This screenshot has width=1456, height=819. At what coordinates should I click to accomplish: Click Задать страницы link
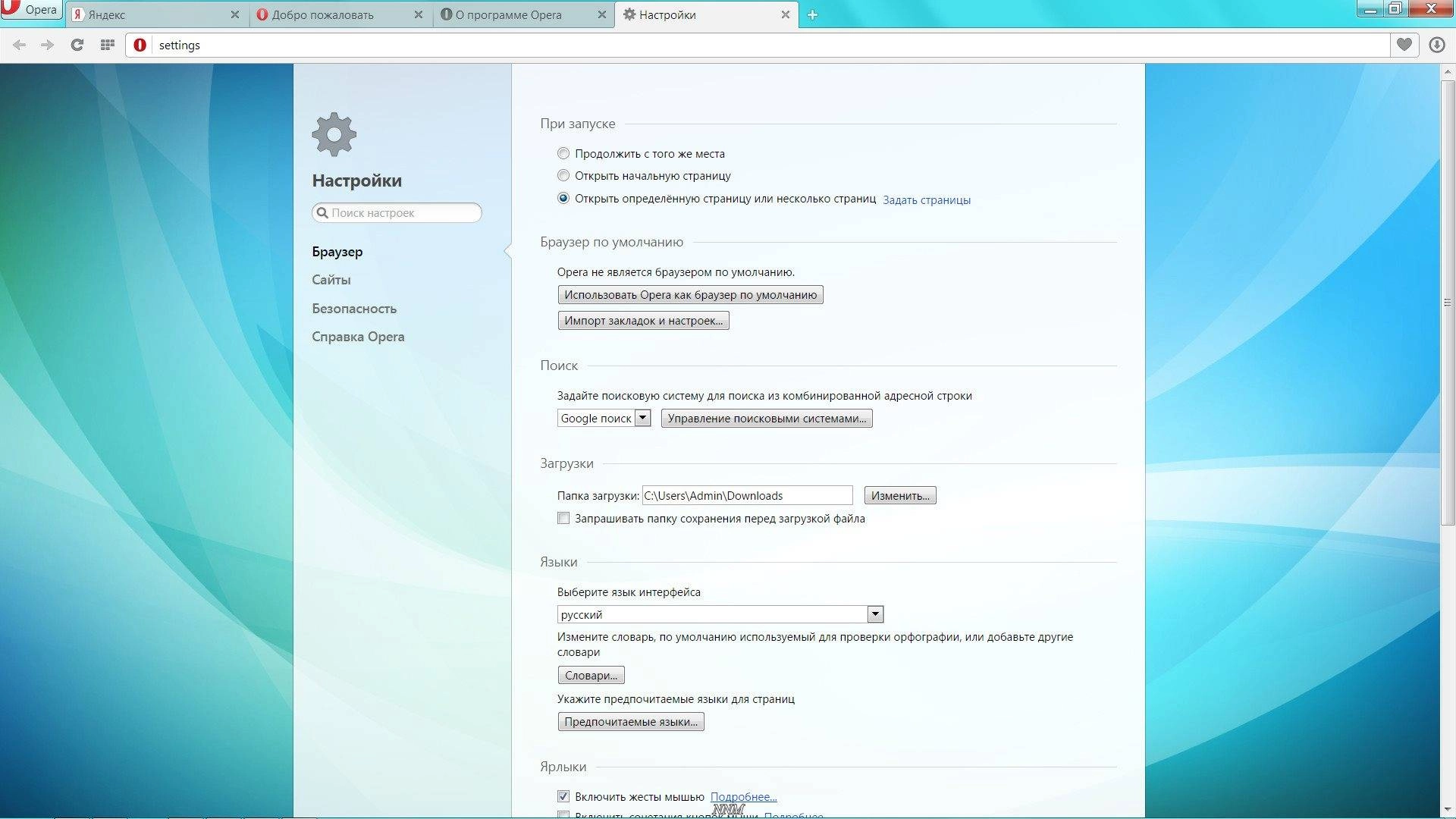pyautogui.click(x=927, y=200)
